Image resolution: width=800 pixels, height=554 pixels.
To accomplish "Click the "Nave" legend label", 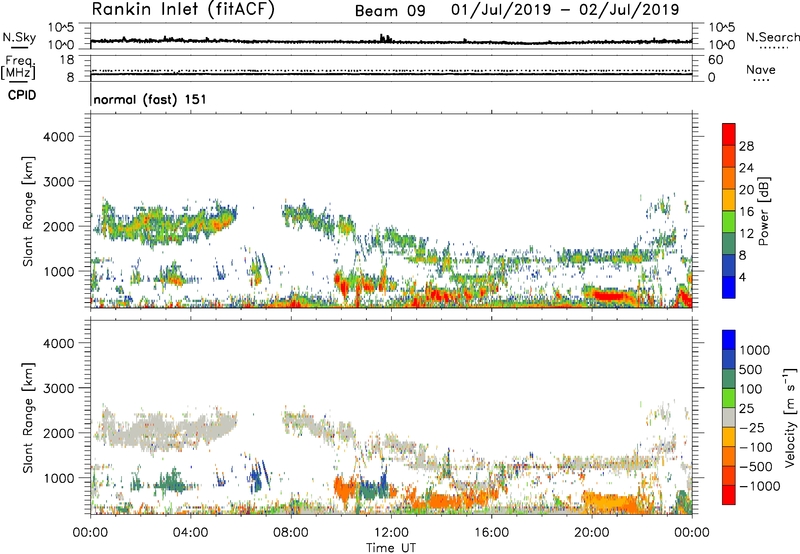I will coord(761,70).
